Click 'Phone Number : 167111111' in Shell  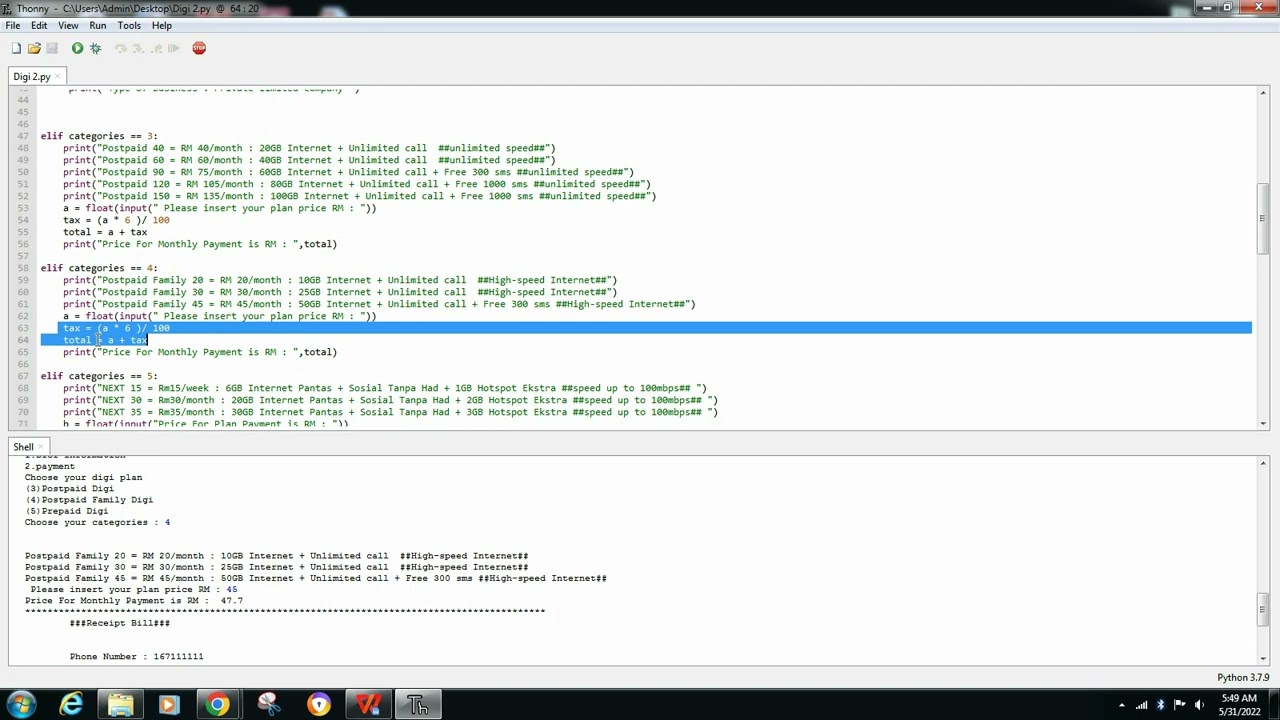136,657
